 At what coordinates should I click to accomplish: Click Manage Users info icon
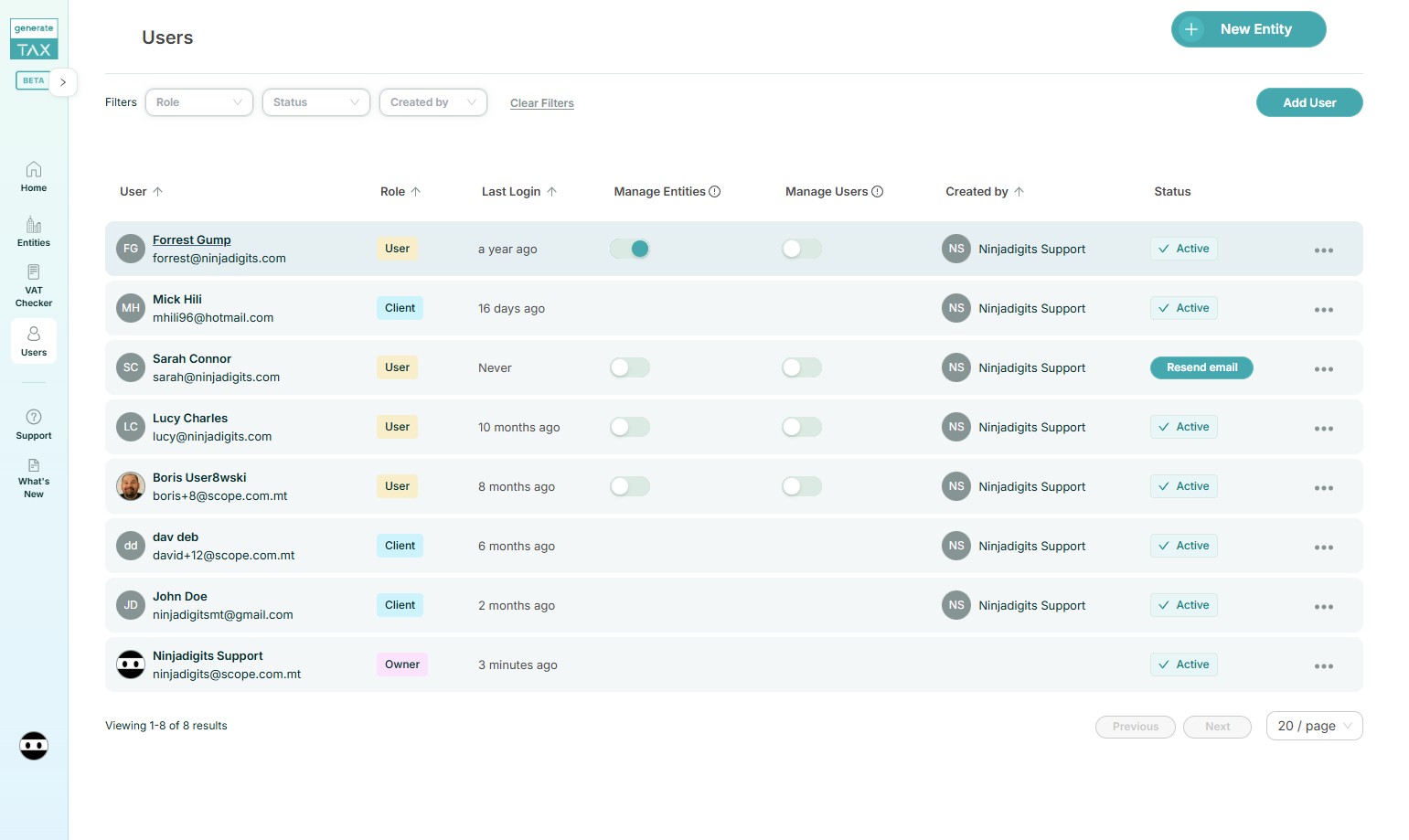[878, 192]
